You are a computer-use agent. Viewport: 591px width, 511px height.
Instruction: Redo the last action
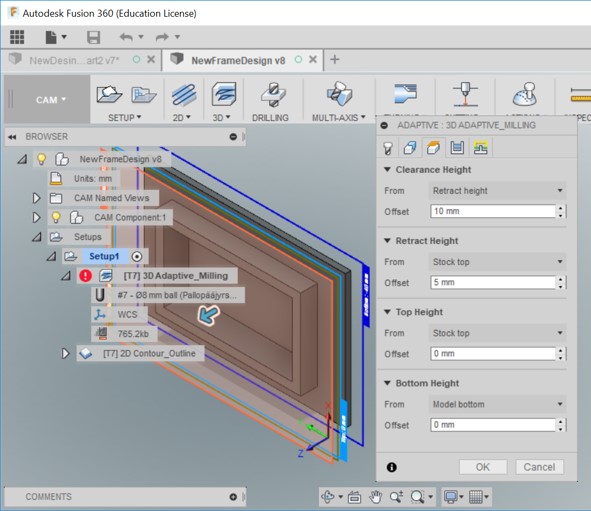(162, 37)
